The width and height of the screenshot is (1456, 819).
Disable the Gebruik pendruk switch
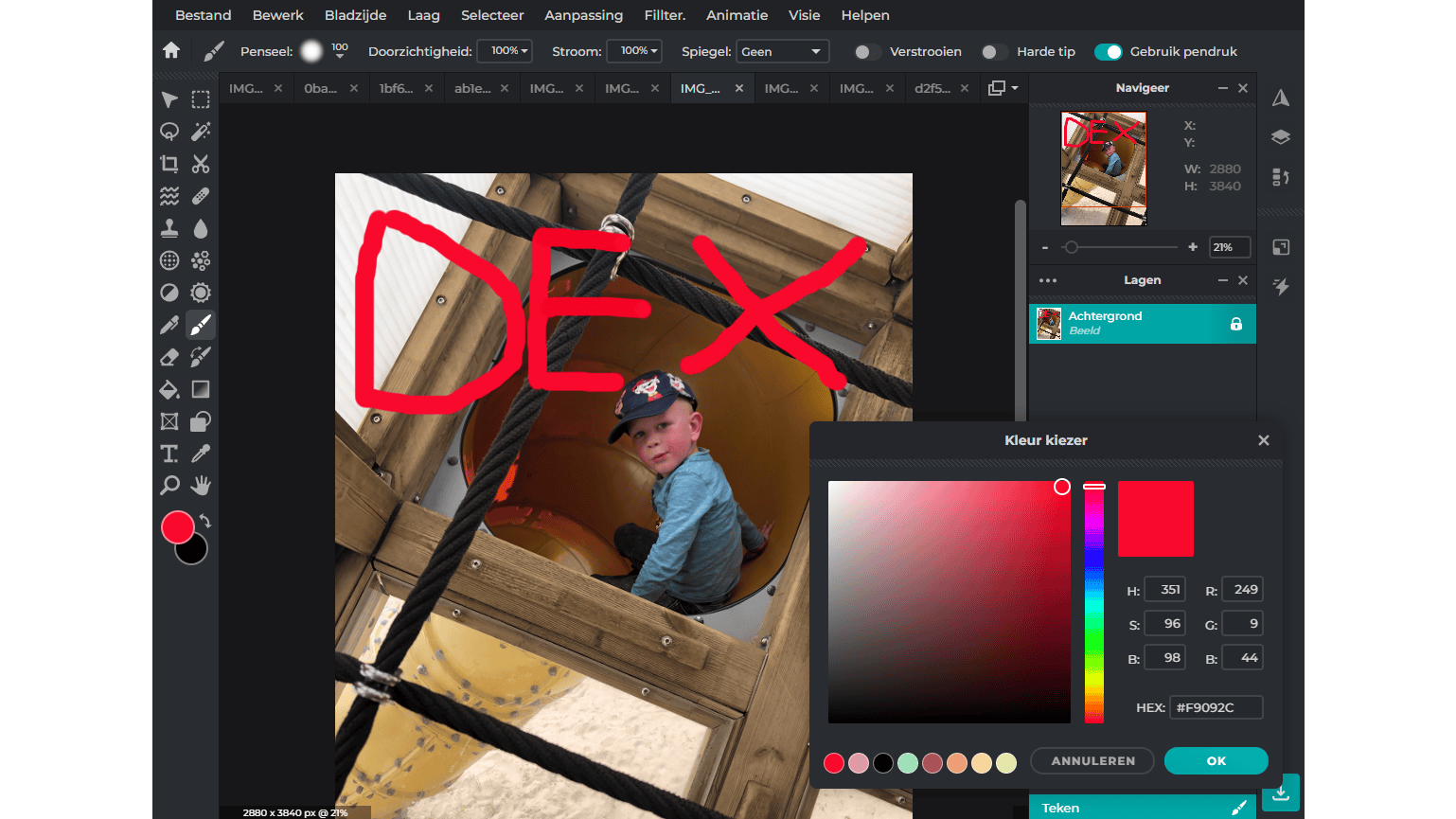click(x=1109, y=52)
